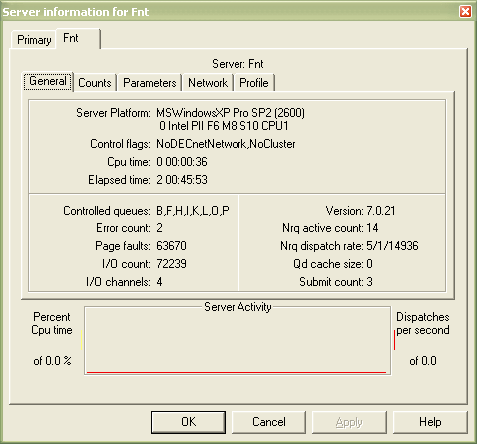Open the Counts tab
This screenshot has width=477, height=444.
[x=95, y=83]
